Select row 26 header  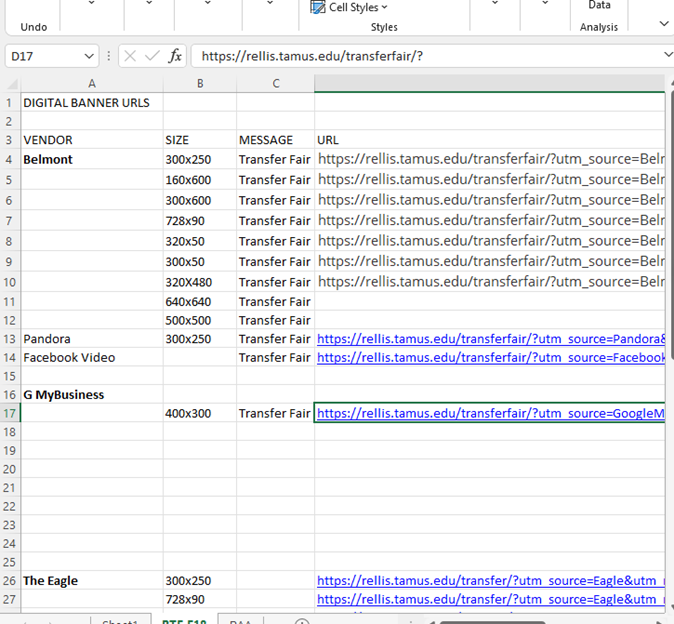click(x=10, y=581)
